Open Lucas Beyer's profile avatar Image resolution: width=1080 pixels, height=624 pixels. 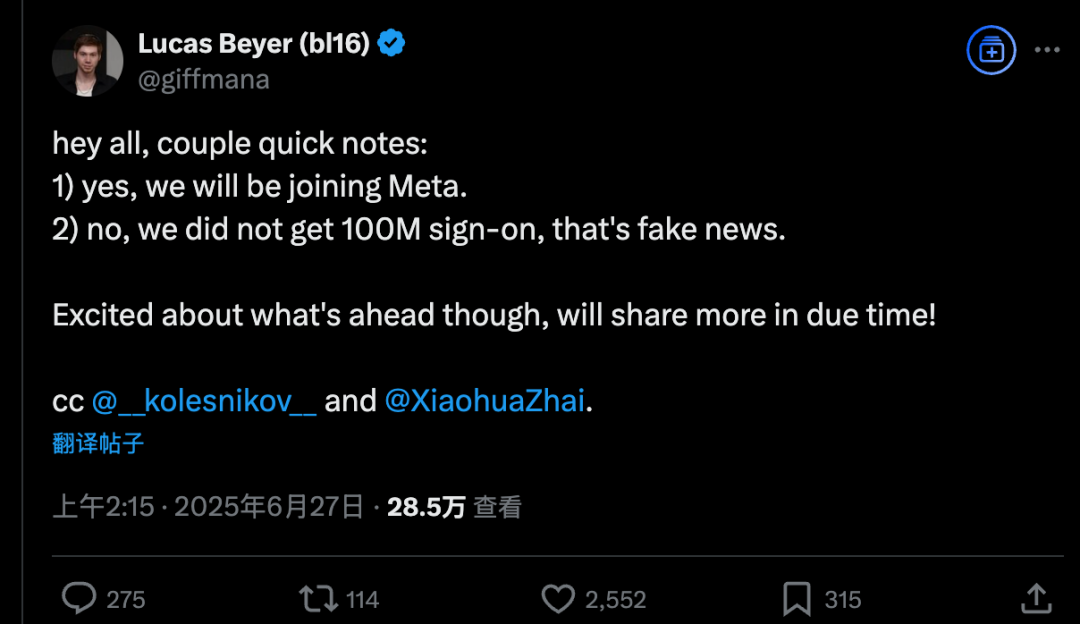(x=87, y=61)
